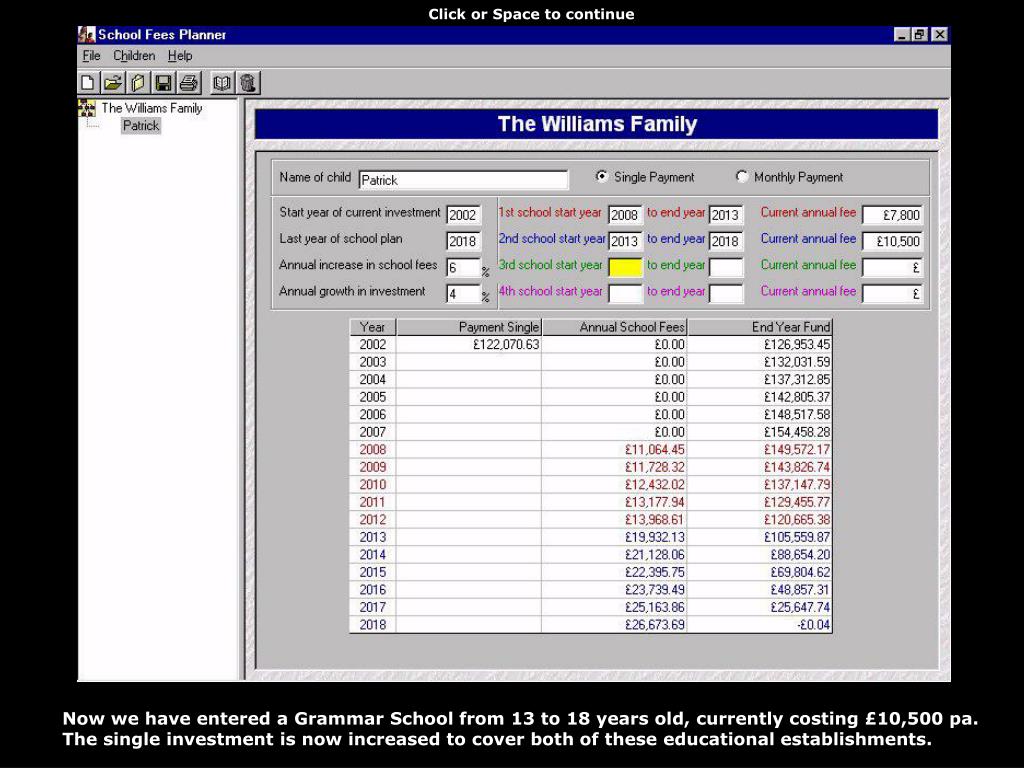Click the family tree icon in sidebar
This screenshot has width=1024, height=768.
87,108
